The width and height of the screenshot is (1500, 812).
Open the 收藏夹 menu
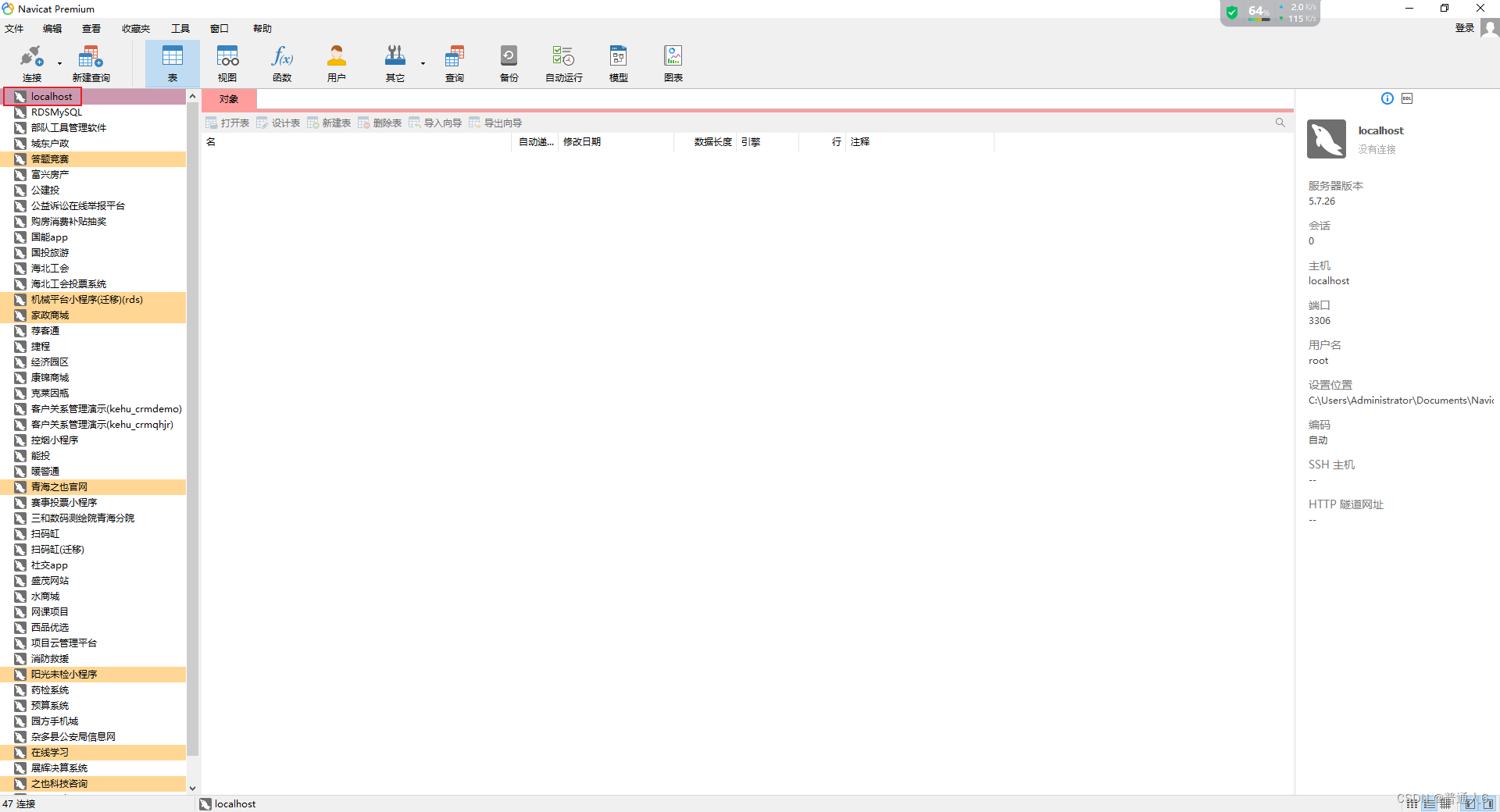(x=136, y=29)
